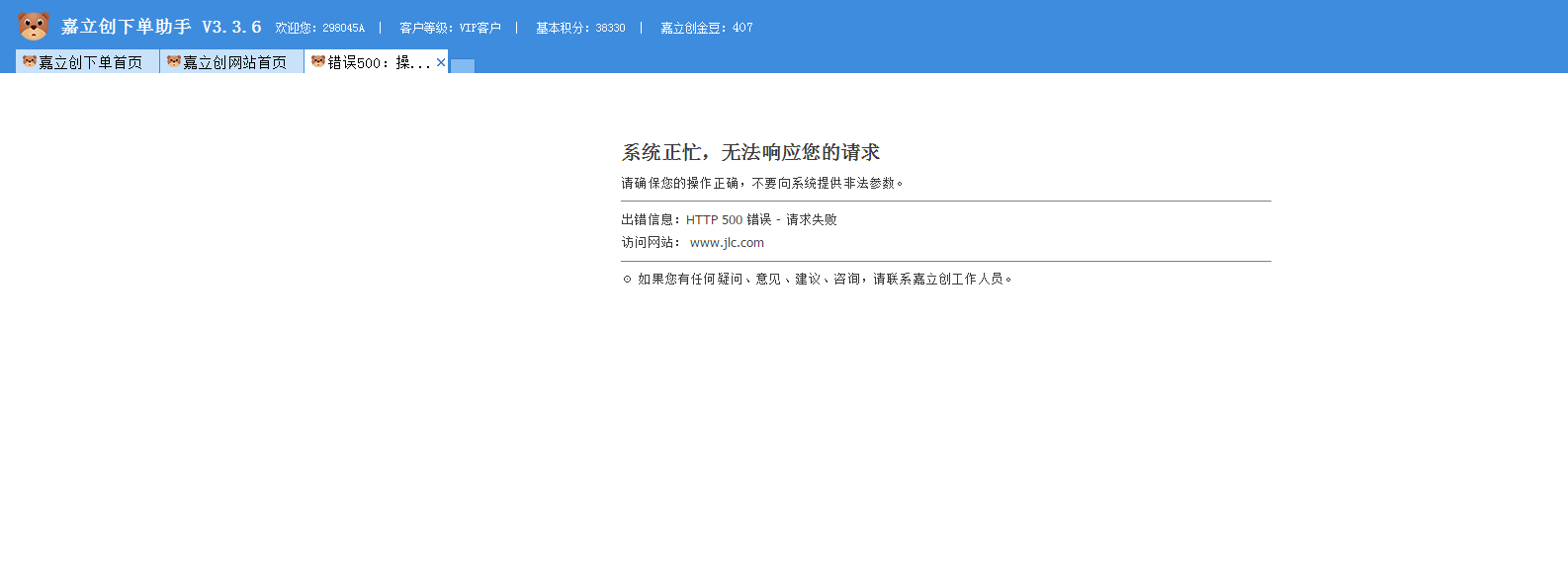Viewport: 1568px width, 572px height.
Task: Click 客户等级: VIP客户 label
Action: 450,28
